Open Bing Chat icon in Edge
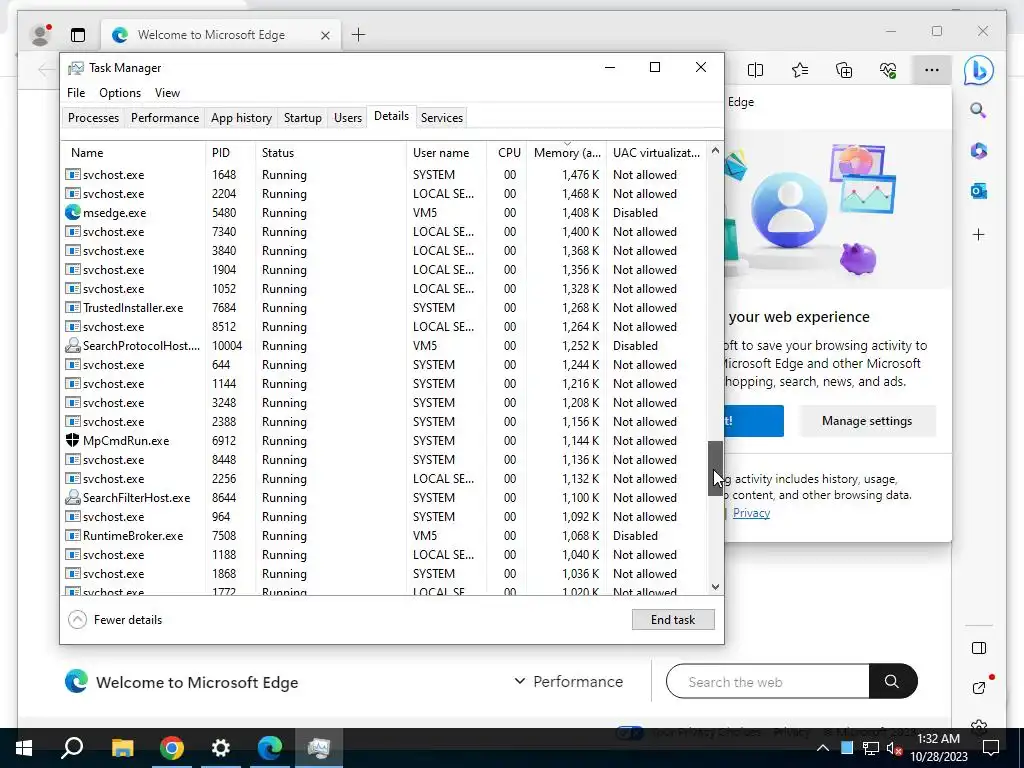Image resolution: width=1024 pixels, height=768 pixels. pyautogui.click(x=978, y=71)
